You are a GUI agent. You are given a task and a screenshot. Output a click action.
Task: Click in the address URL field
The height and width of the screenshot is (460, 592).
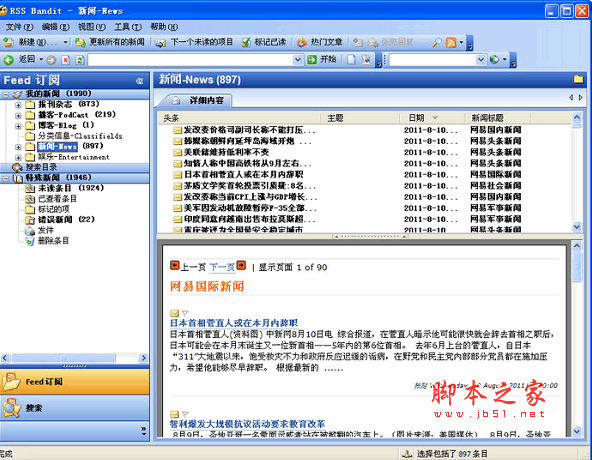tap(191, 60)
